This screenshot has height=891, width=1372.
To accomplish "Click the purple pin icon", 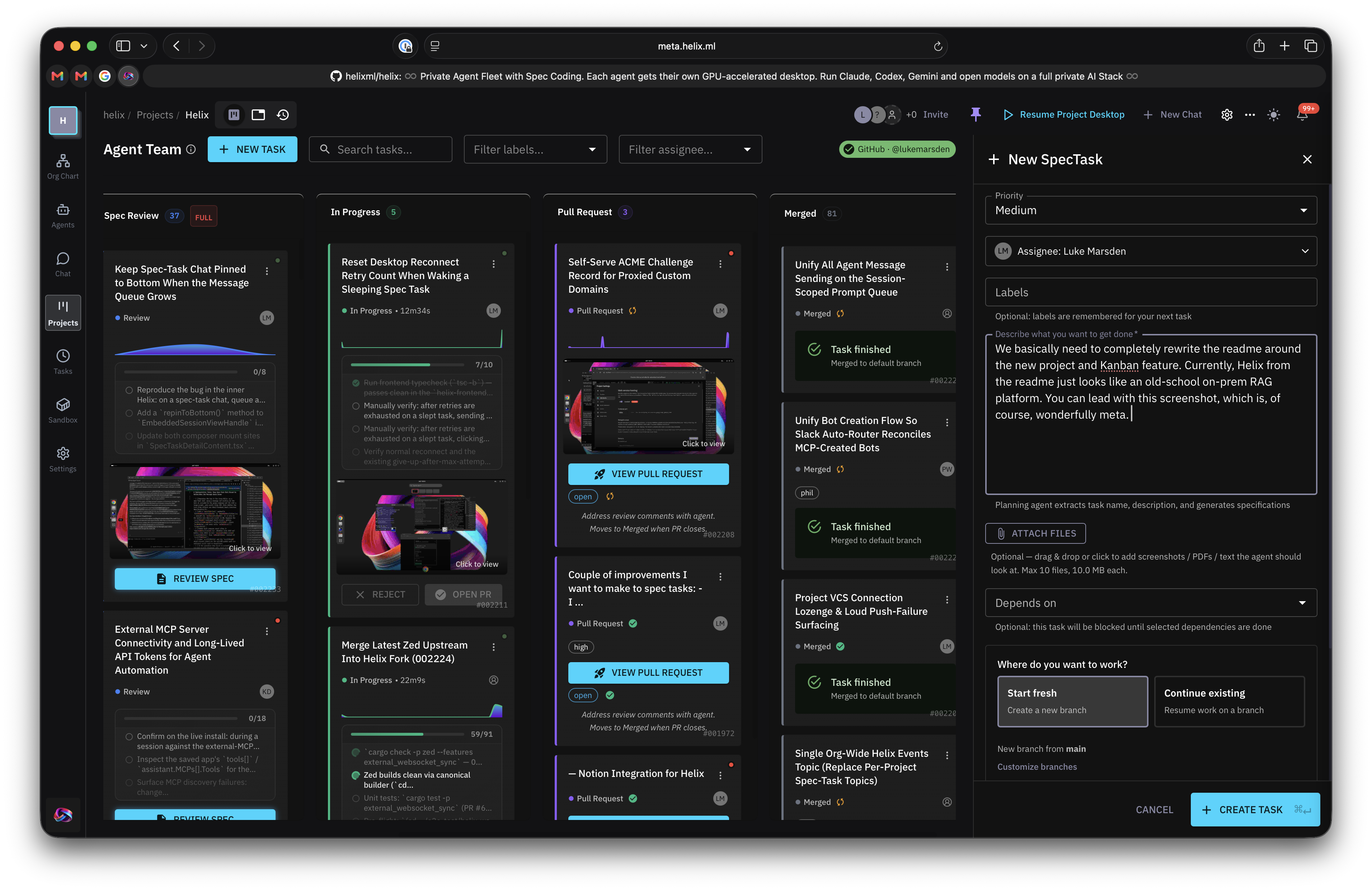I will pyautogui.click(x=976, y=115).
